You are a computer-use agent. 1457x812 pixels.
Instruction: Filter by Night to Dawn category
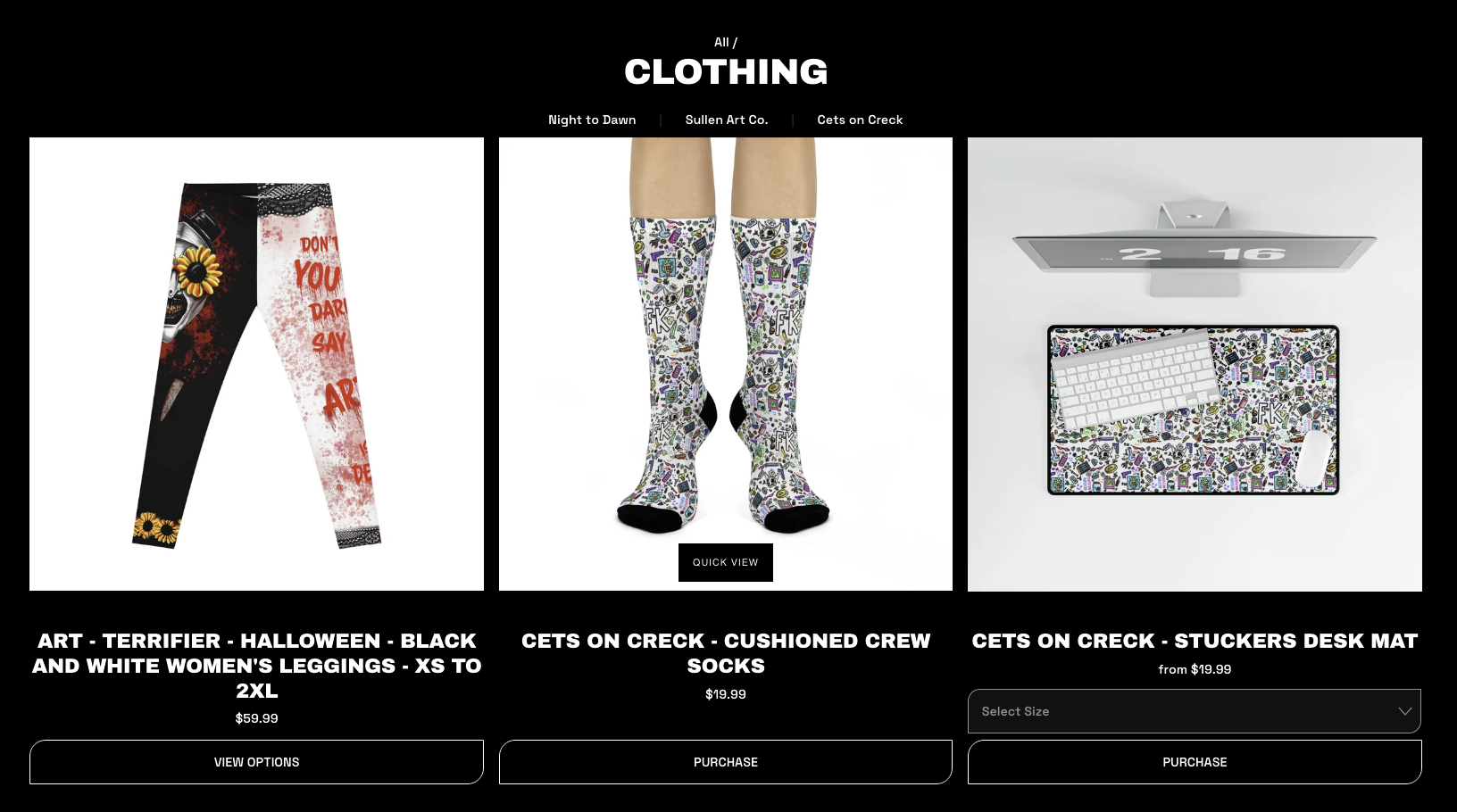(x=592, y=120)
